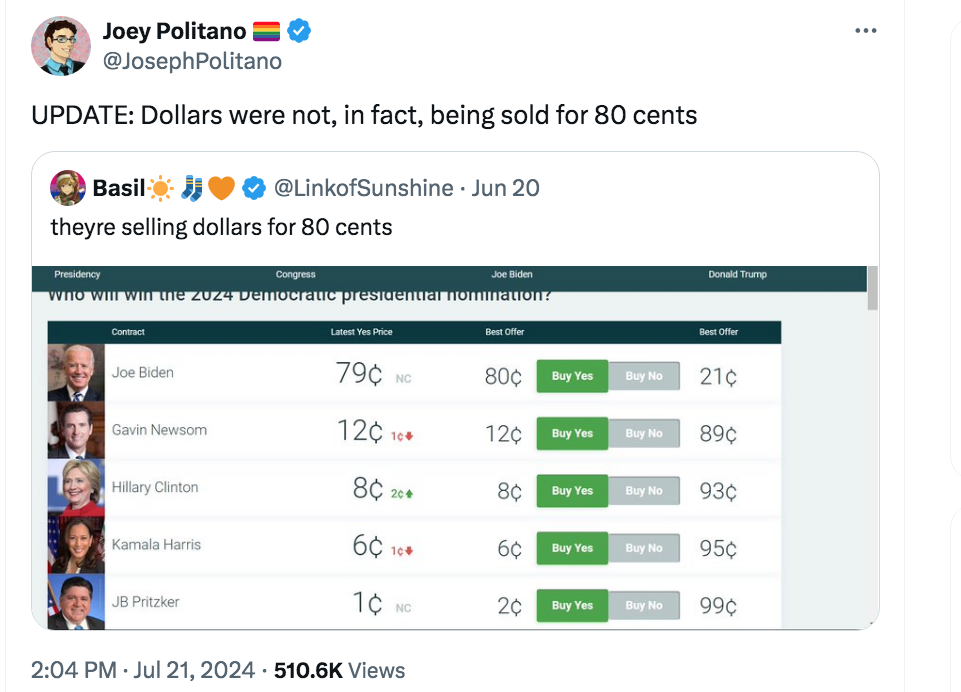This screenshot has height=692, width=961.
Task: Select the Congress tab in the embedded image
Action: tap(295, 274)
